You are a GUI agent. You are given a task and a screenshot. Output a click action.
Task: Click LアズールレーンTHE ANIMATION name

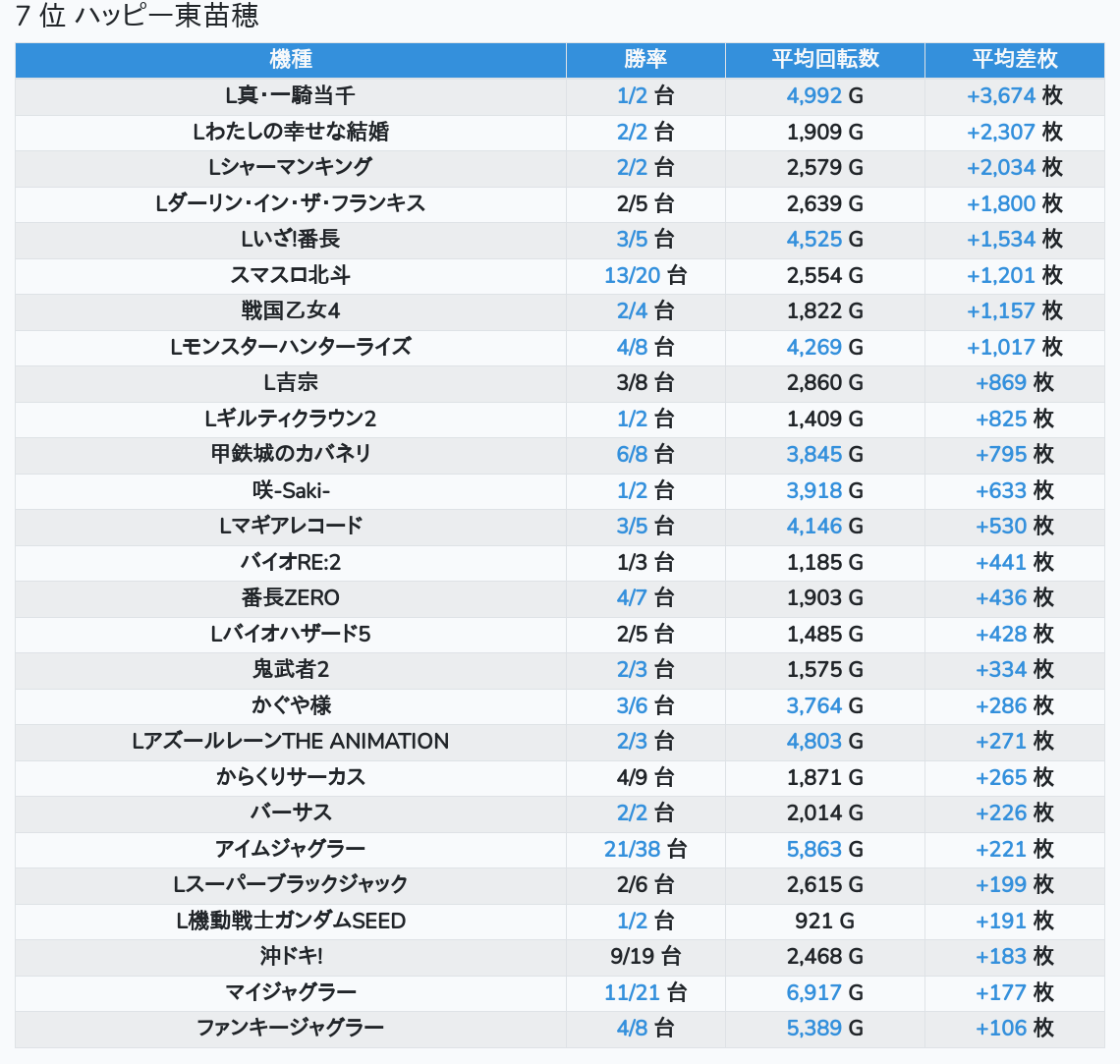(291, 741)
